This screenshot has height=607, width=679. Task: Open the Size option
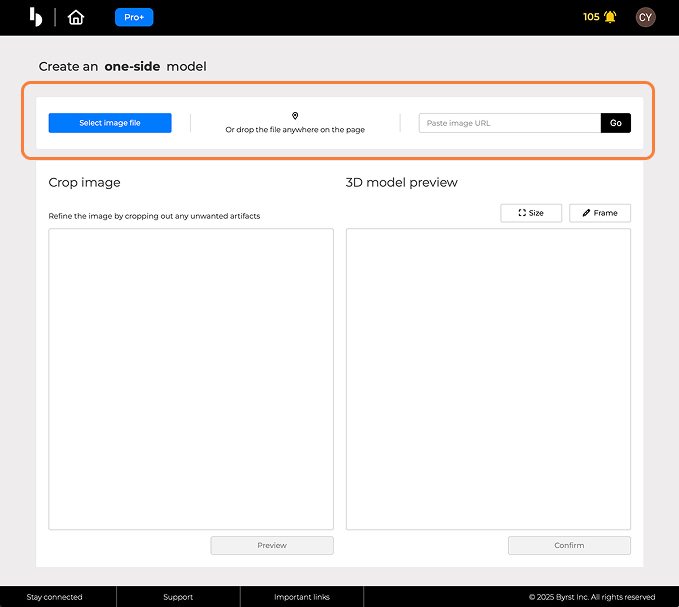coord(531,213)
